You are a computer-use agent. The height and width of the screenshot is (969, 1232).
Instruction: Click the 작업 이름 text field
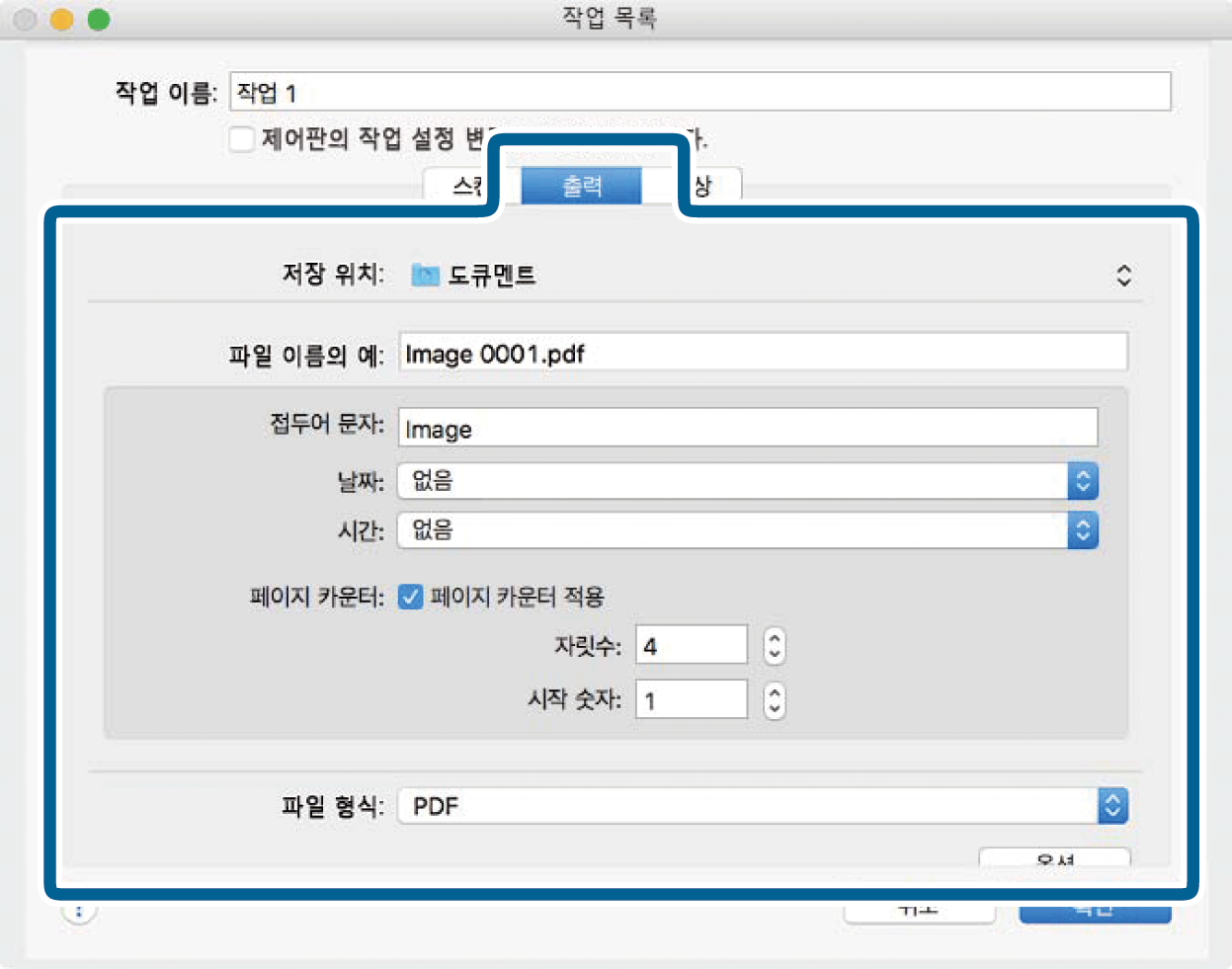tap(699, 93)
